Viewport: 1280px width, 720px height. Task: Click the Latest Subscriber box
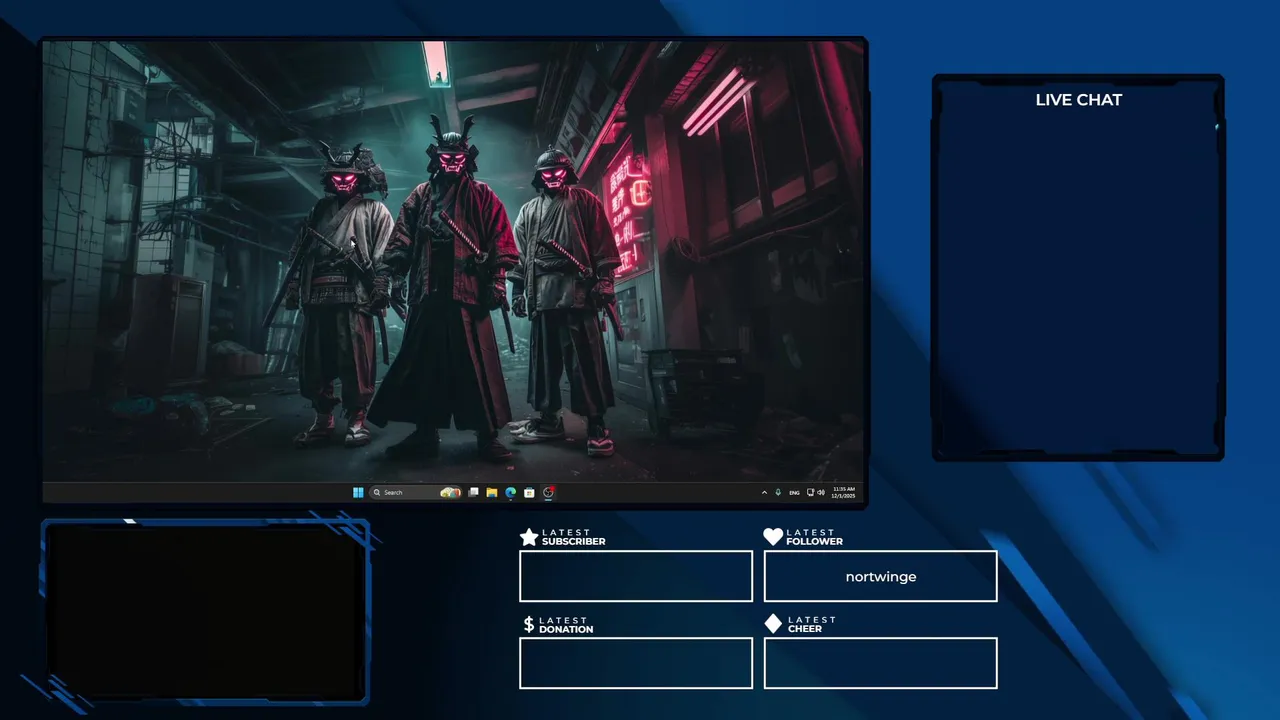click(x=636, y=576)
